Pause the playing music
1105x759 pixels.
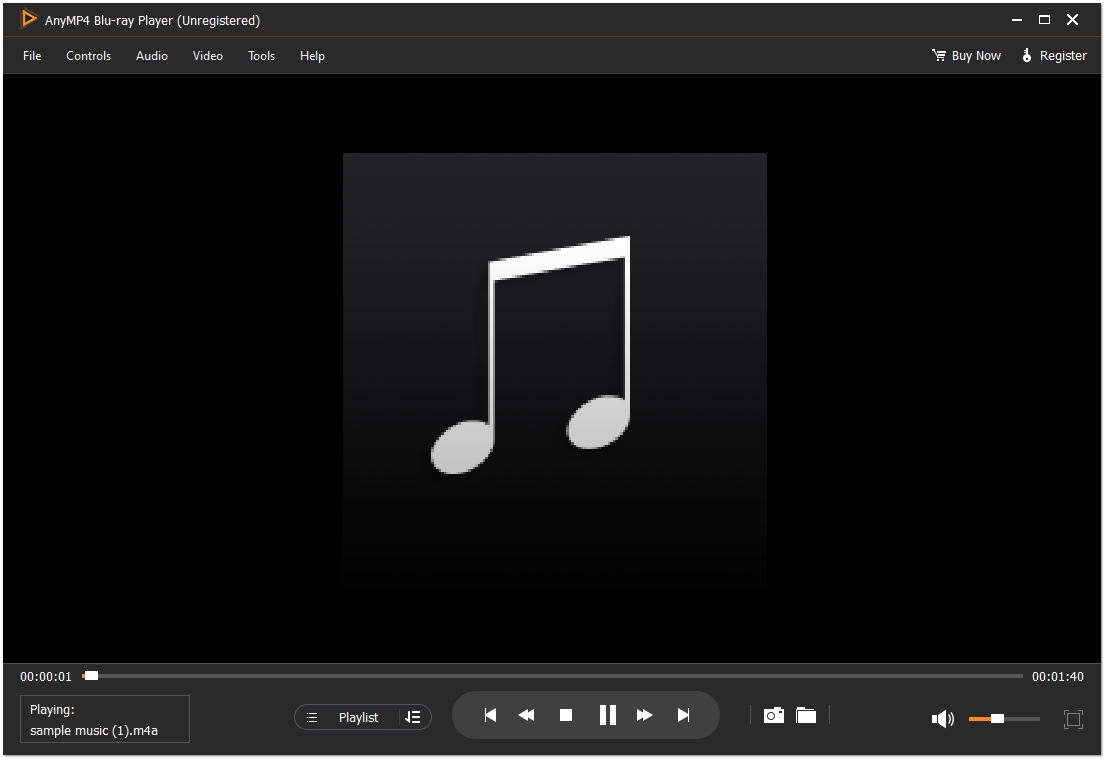coord(607,714)
